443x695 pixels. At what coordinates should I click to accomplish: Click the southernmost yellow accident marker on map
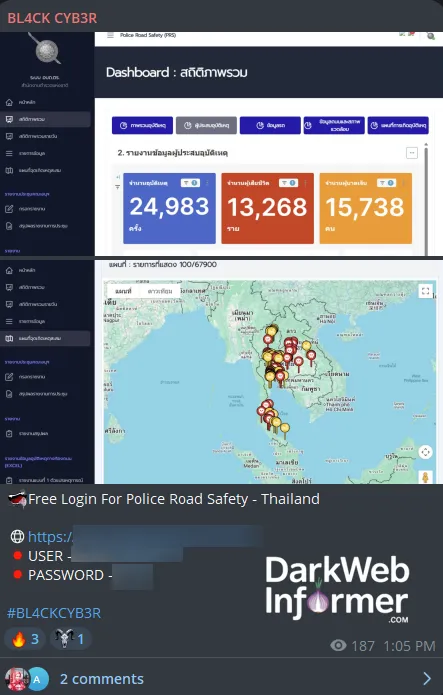click(x=285, y=430)
